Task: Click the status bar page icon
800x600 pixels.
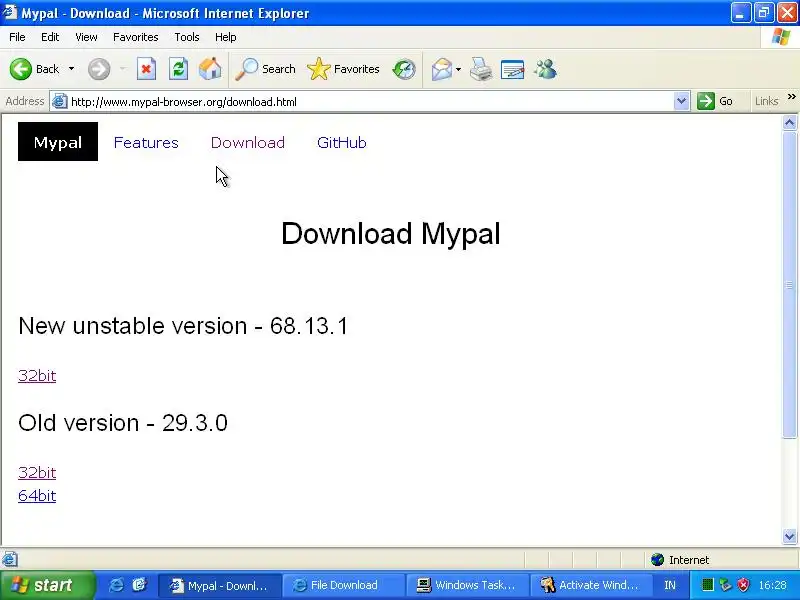Action: click(10, 559)
